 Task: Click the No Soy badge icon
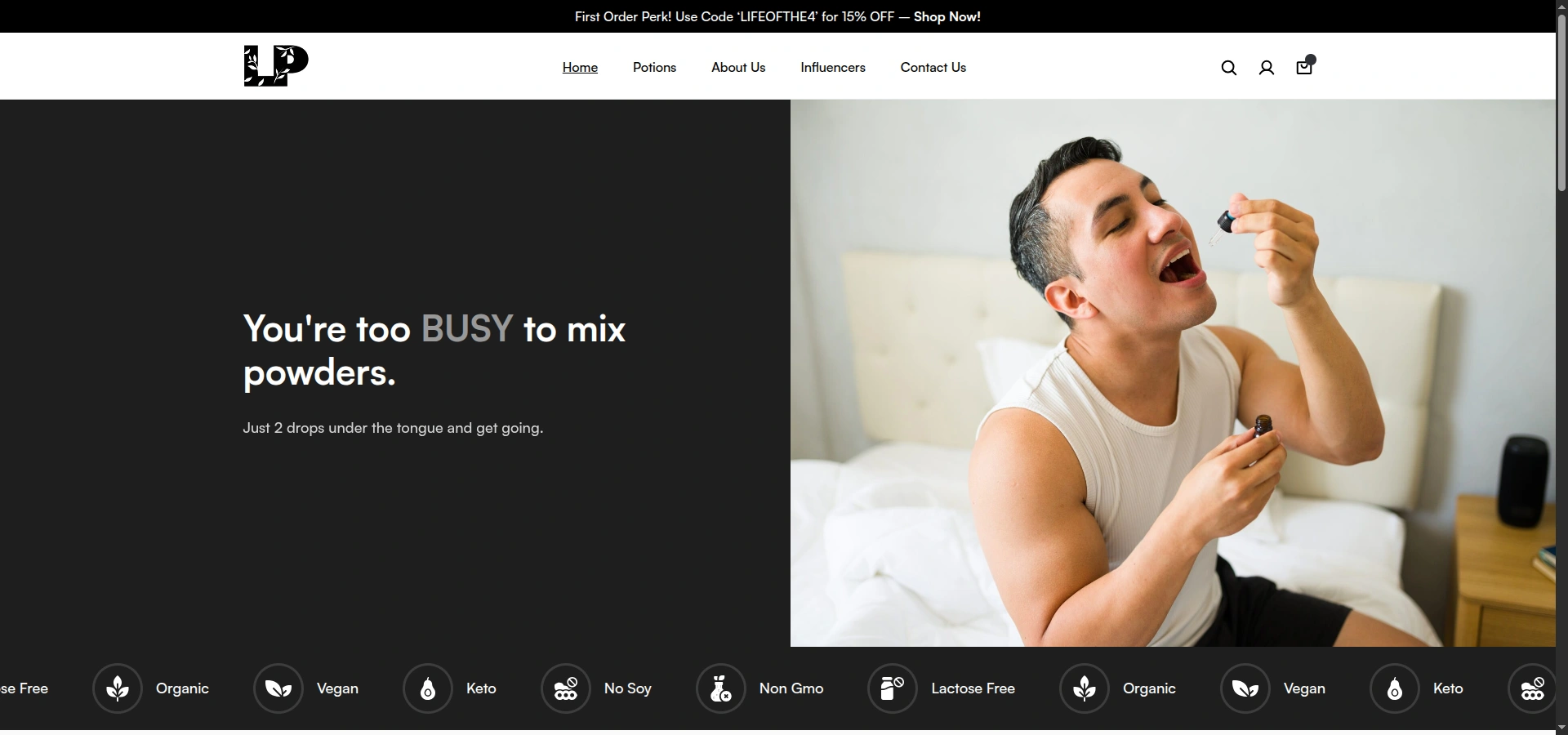(x=566, y=688)
